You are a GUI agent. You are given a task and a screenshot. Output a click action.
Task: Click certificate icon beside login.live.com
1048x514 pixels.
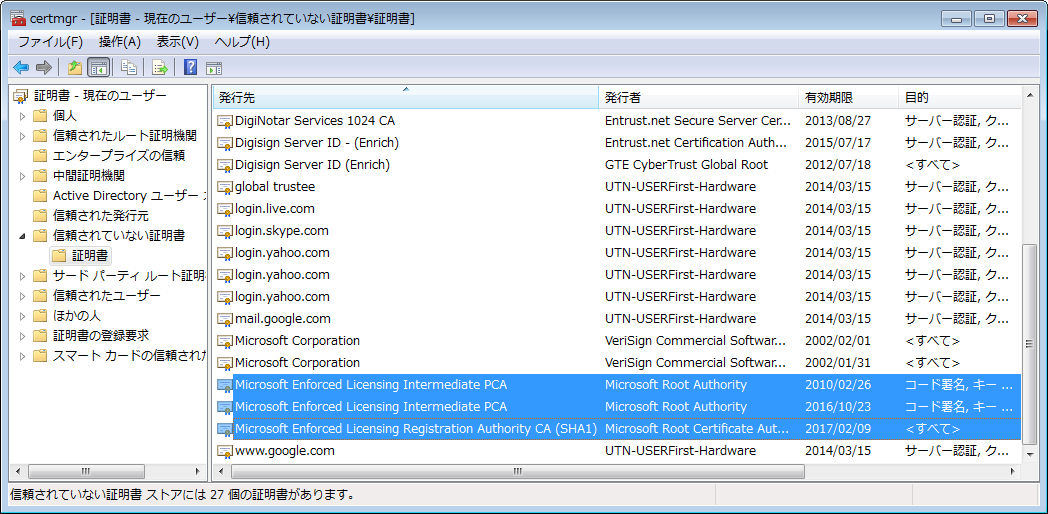point(225,209)
